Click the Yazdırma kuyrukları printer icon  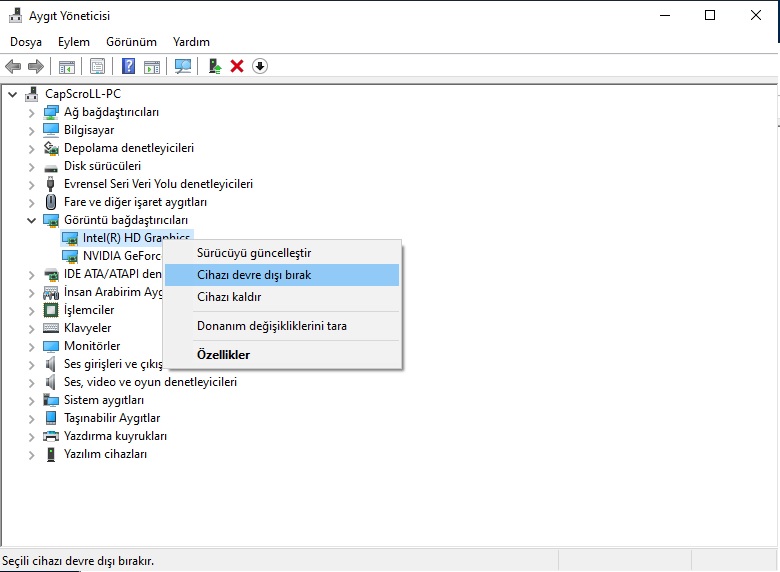(51, 436)
